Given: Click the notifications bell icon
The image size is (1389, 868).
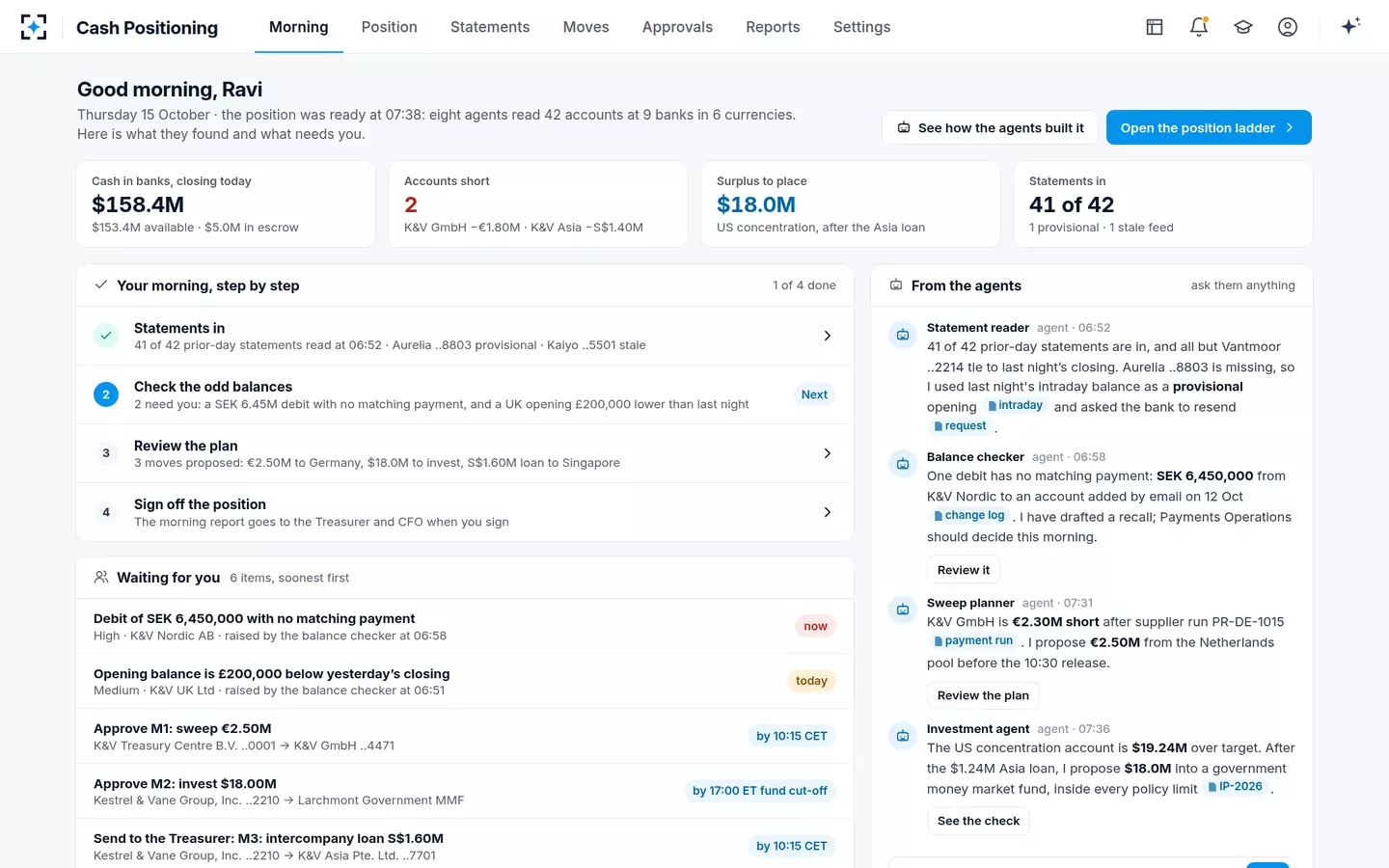Looking at the screenshot, I should point(1199,27).
